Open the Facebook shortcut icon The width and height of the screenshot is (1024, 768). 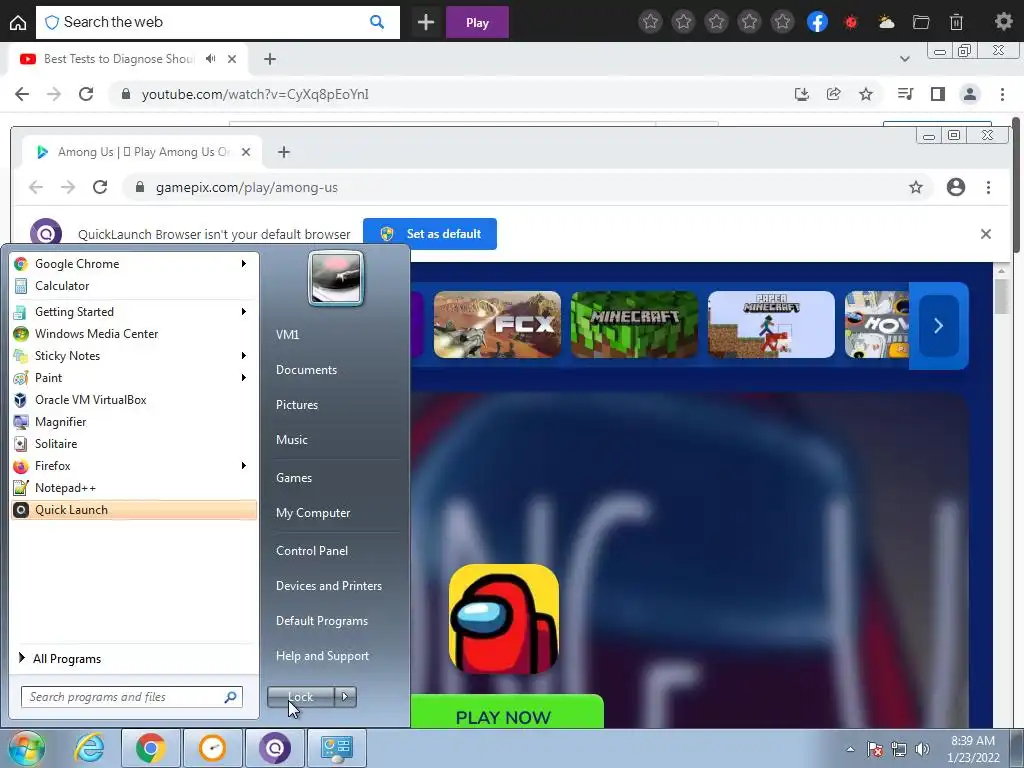817,22
